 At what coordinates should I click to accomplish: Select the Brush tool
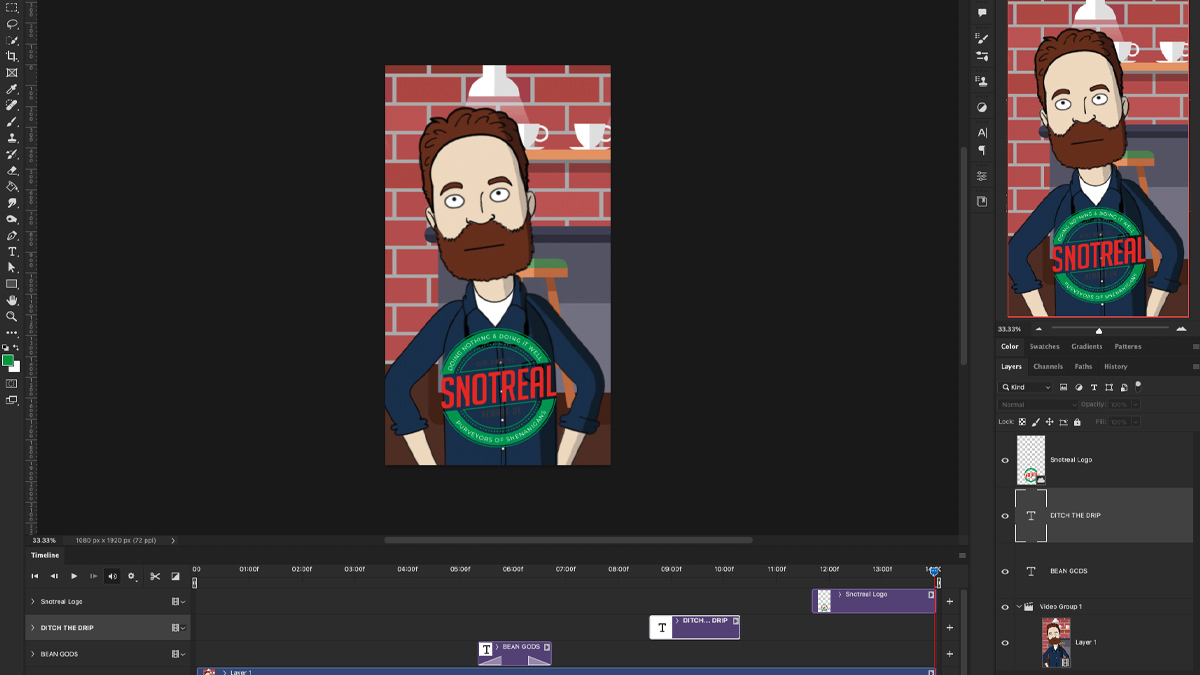[x=12, y=121]
